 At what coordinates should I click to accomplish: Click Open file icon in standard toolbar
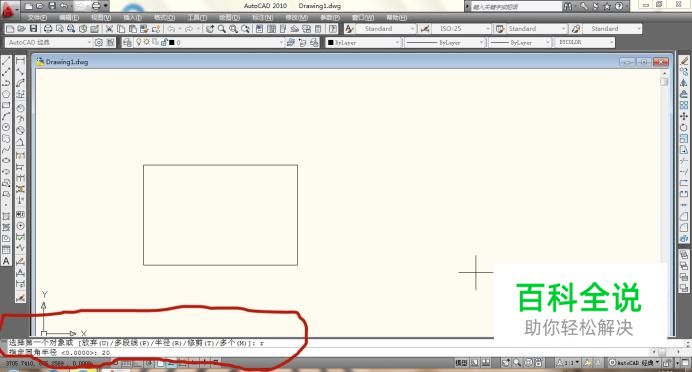coord(21,29)
